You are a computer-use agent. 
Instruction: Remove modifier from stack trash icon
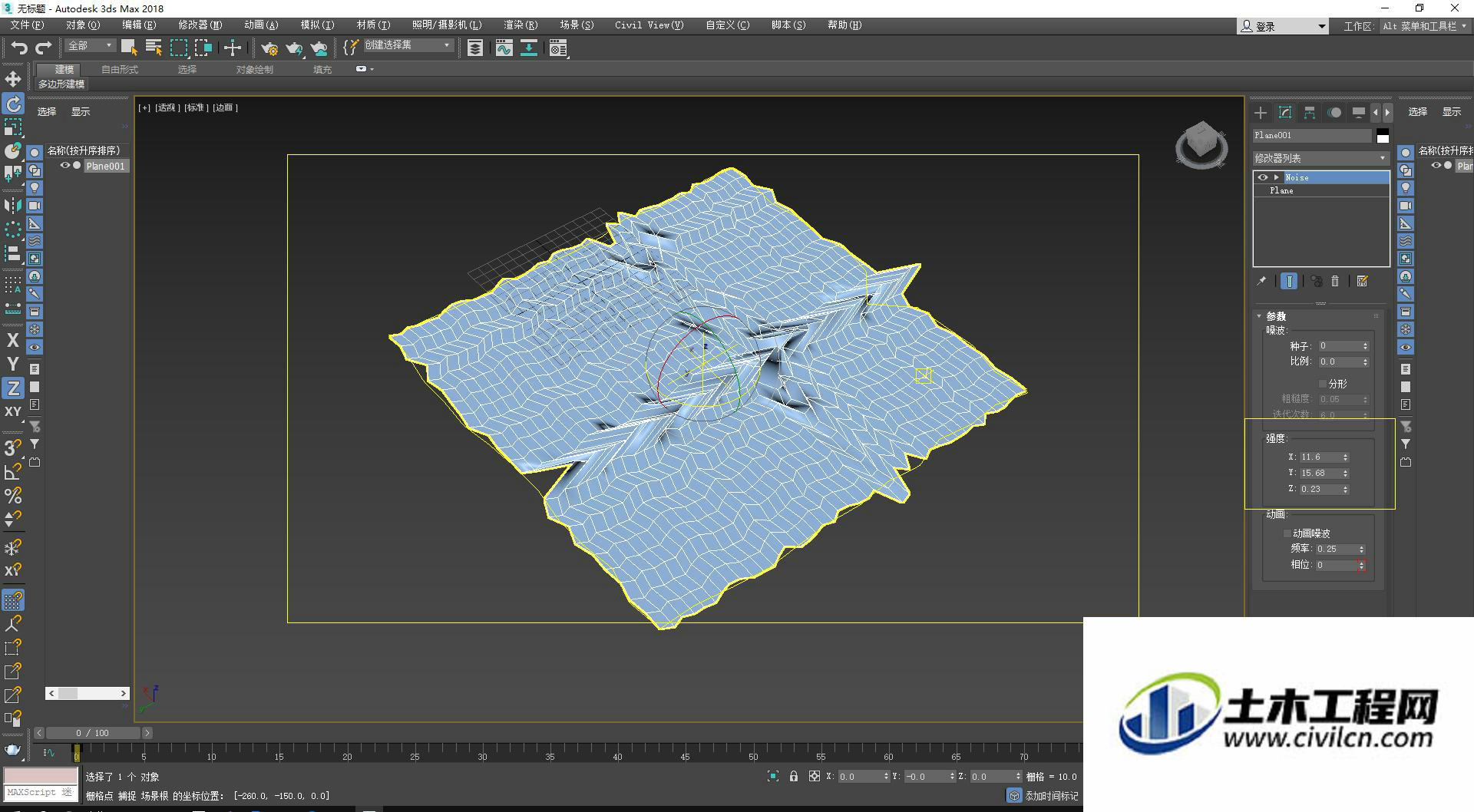1335,281
